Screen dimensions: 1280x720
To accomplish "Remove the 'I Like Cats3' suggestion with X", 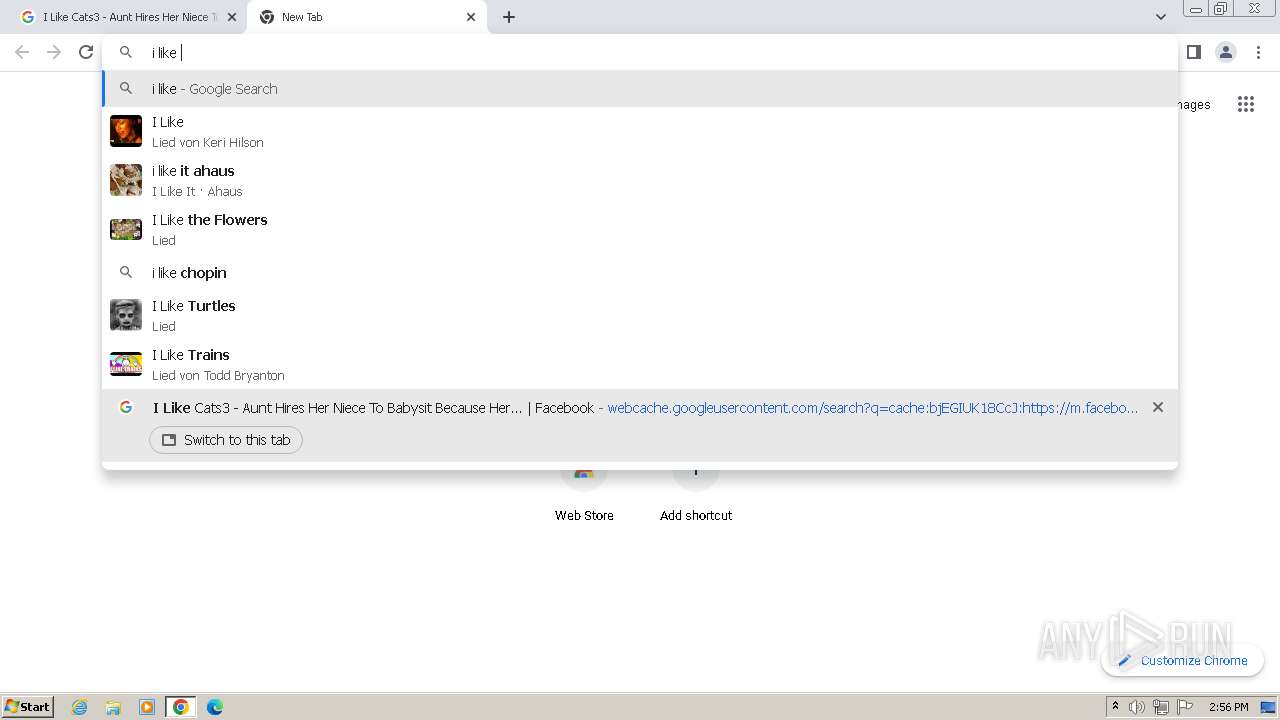I will click(x=1158, y=407).
